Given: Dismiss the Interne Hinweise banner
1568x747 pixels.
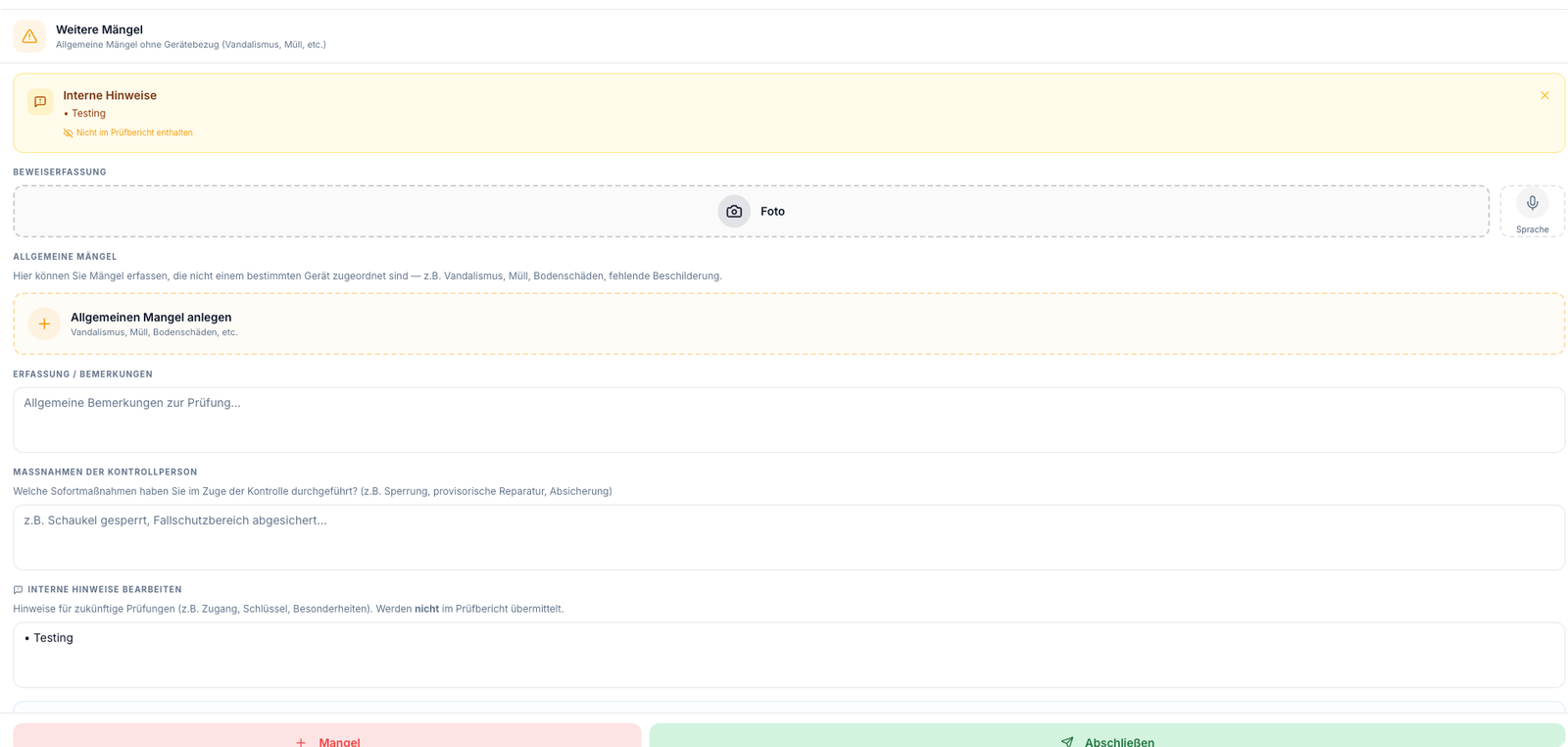Looking at the screenshot, I should click(x=1544, y=96).
